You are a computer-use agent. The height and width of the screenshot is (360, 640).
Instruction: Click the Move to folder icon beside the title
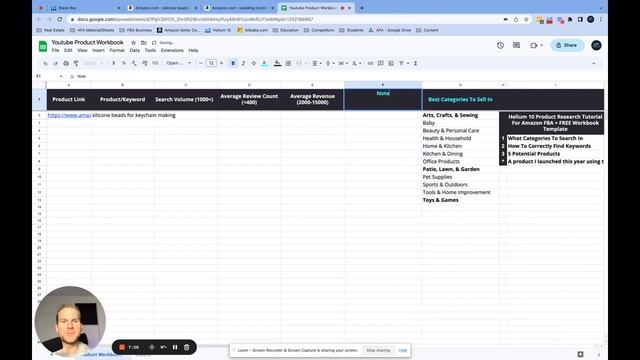(x=144, y=42)
